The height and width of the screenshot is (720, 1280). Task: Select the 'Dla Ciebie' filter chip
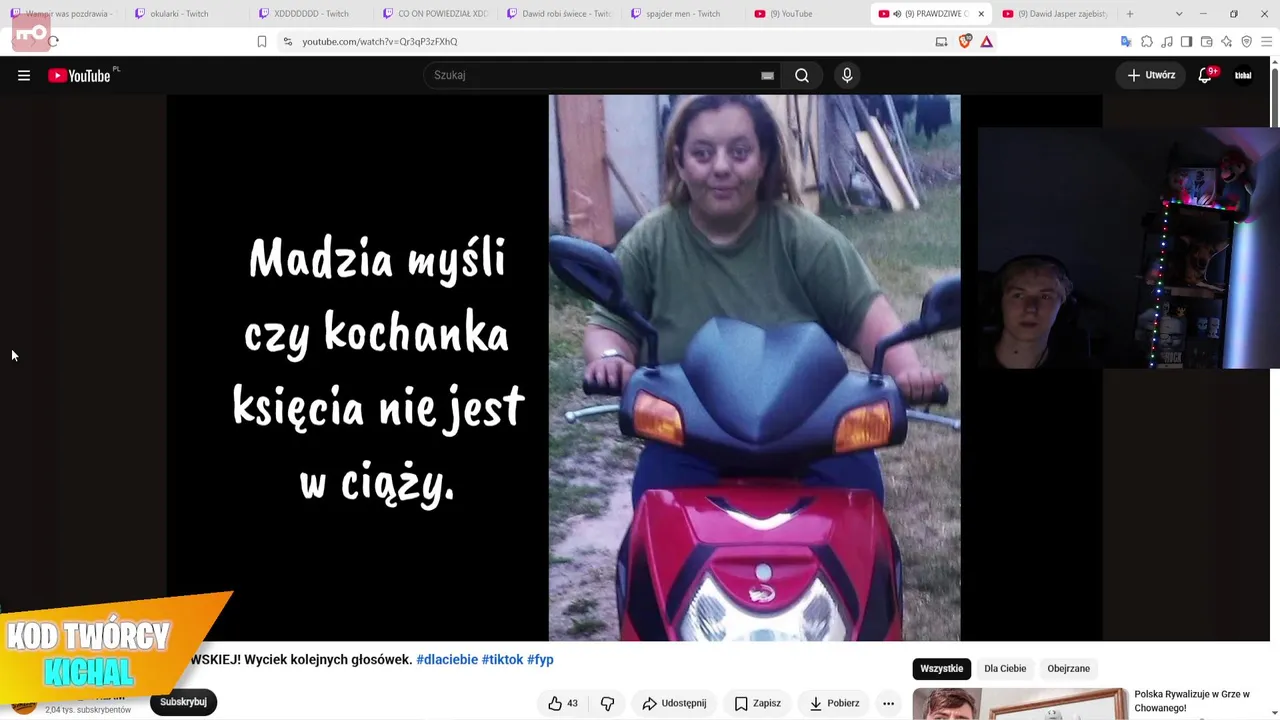coord(1005,668)
